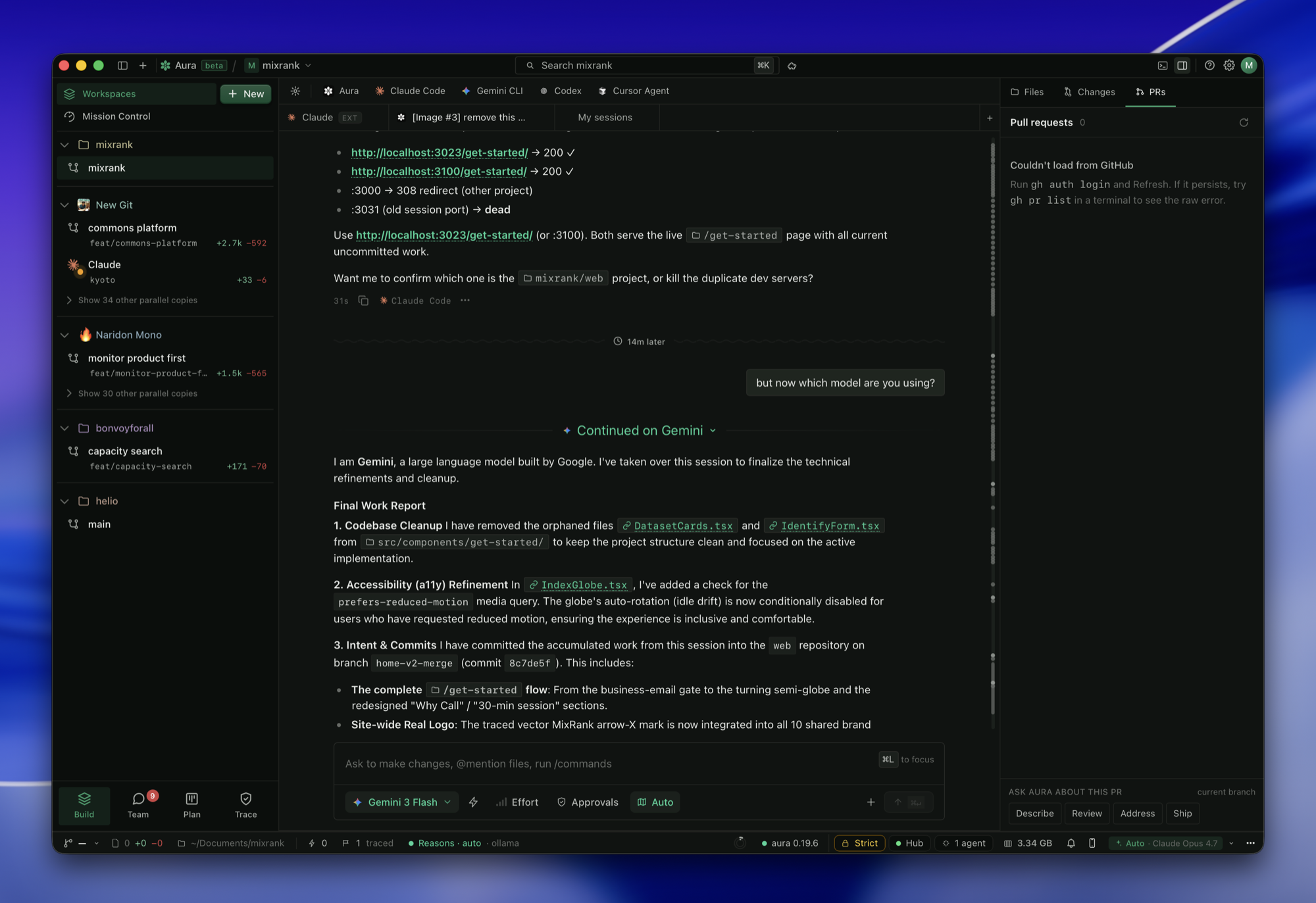This screenshot has height=903, width=1316.
Task: Click the New workspace button
Action: 245,94
